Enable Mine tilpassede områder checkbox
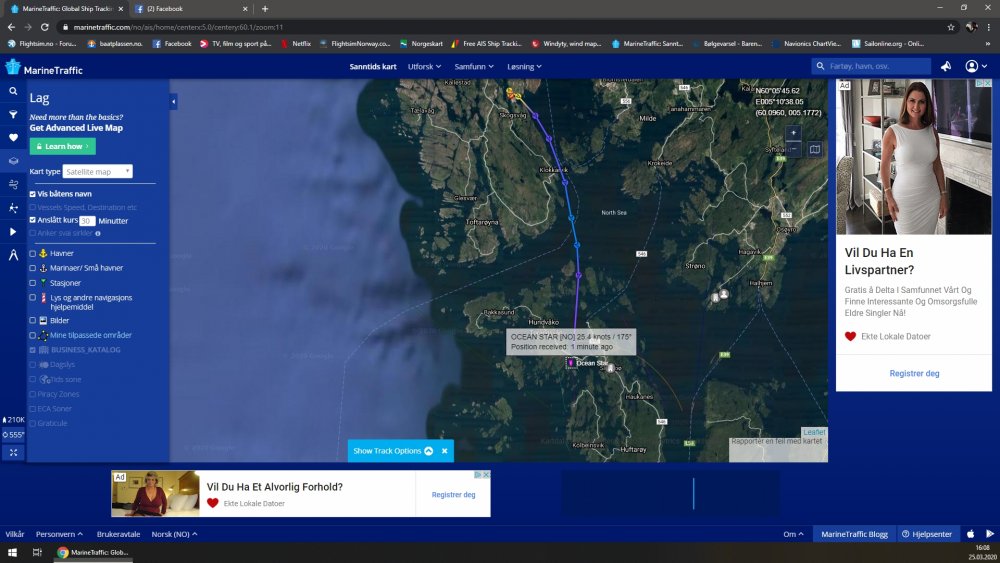This screenshot has width=1000, height=563. tap(33, 335)
